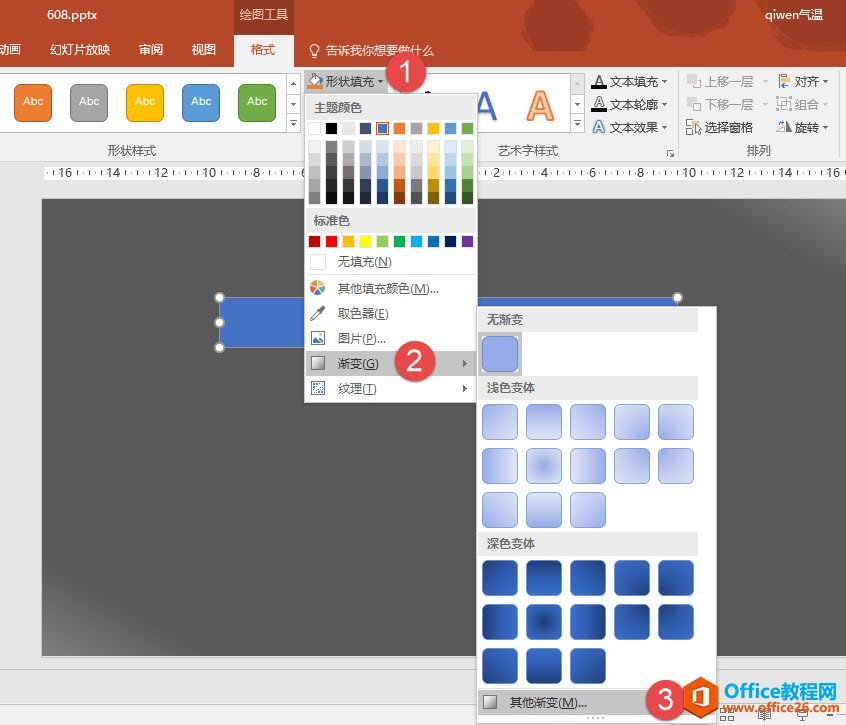Open the 组合 group dropdown
Viewport: 846px width, 725px height.
(802, 104)
